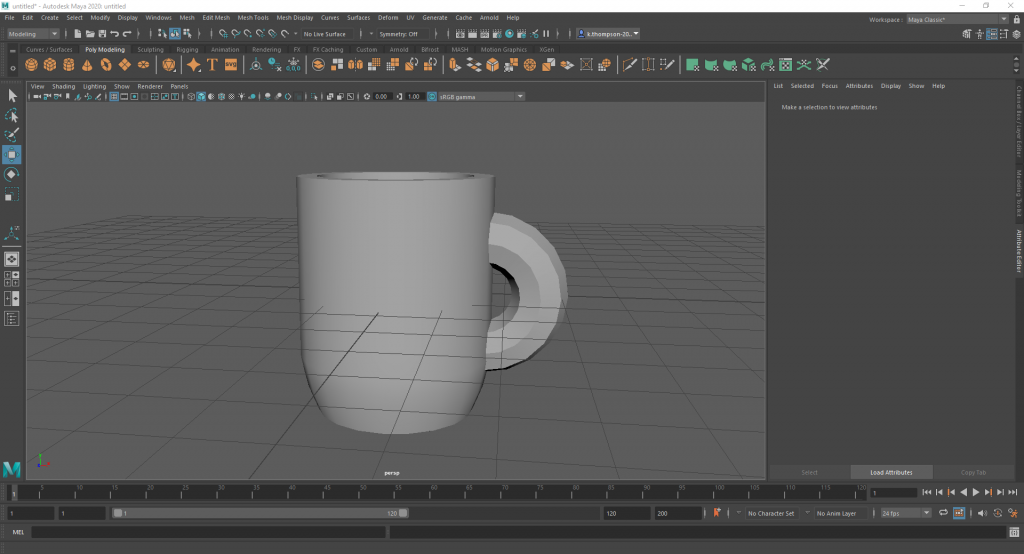The height and width of the screenshot is (554, 1024).
Task: Open the 24 fps frame rate dropdown
Action: (906, 513)
